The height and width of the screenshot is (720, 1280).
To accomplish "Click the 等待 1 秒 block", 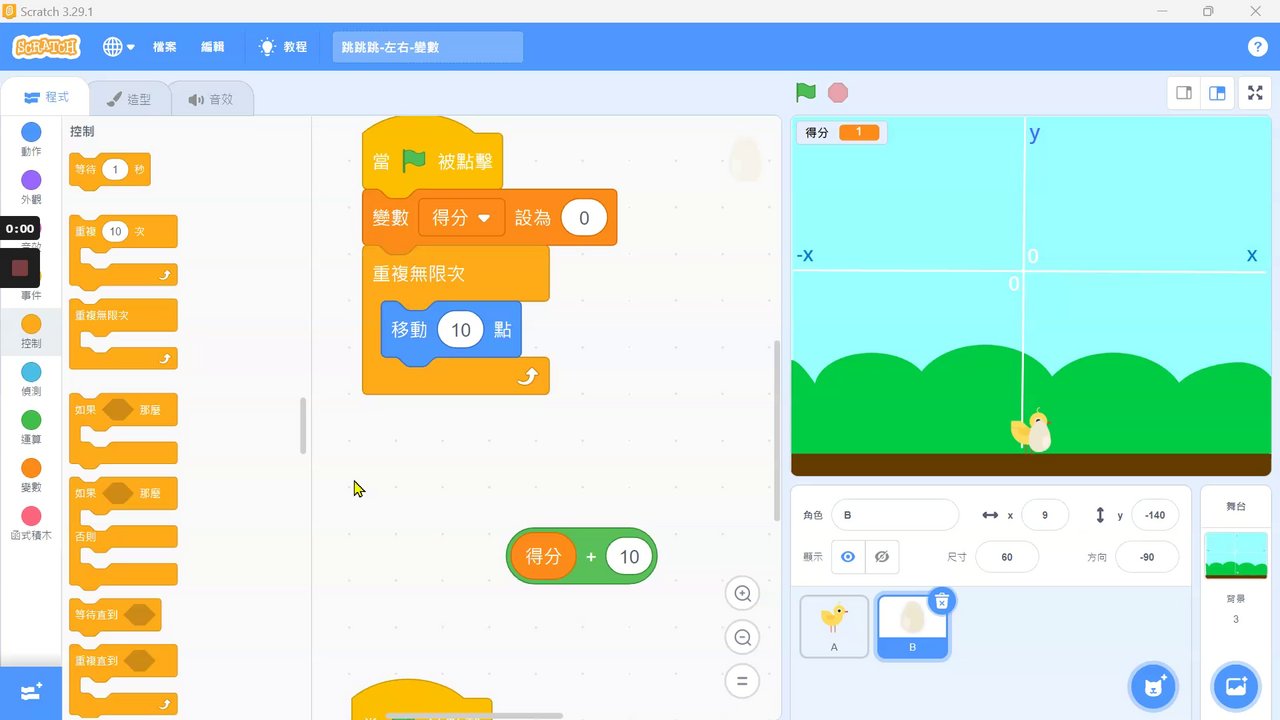I will pyautogui.click(x=110, y=170).
